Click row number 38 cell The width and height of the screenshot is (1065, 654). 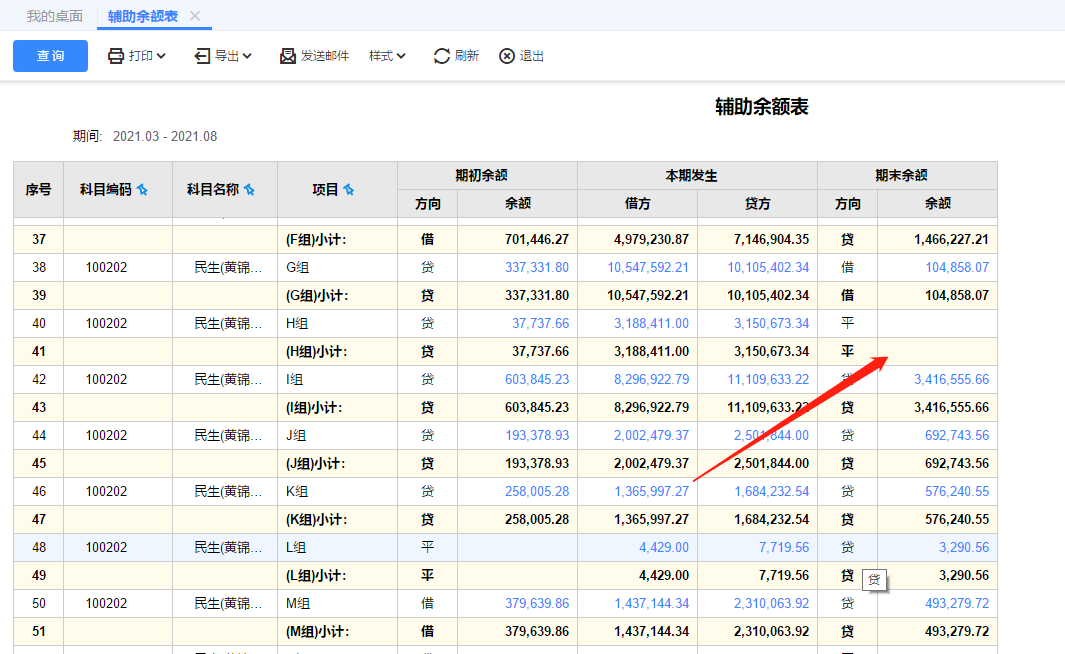coord(39,268)
